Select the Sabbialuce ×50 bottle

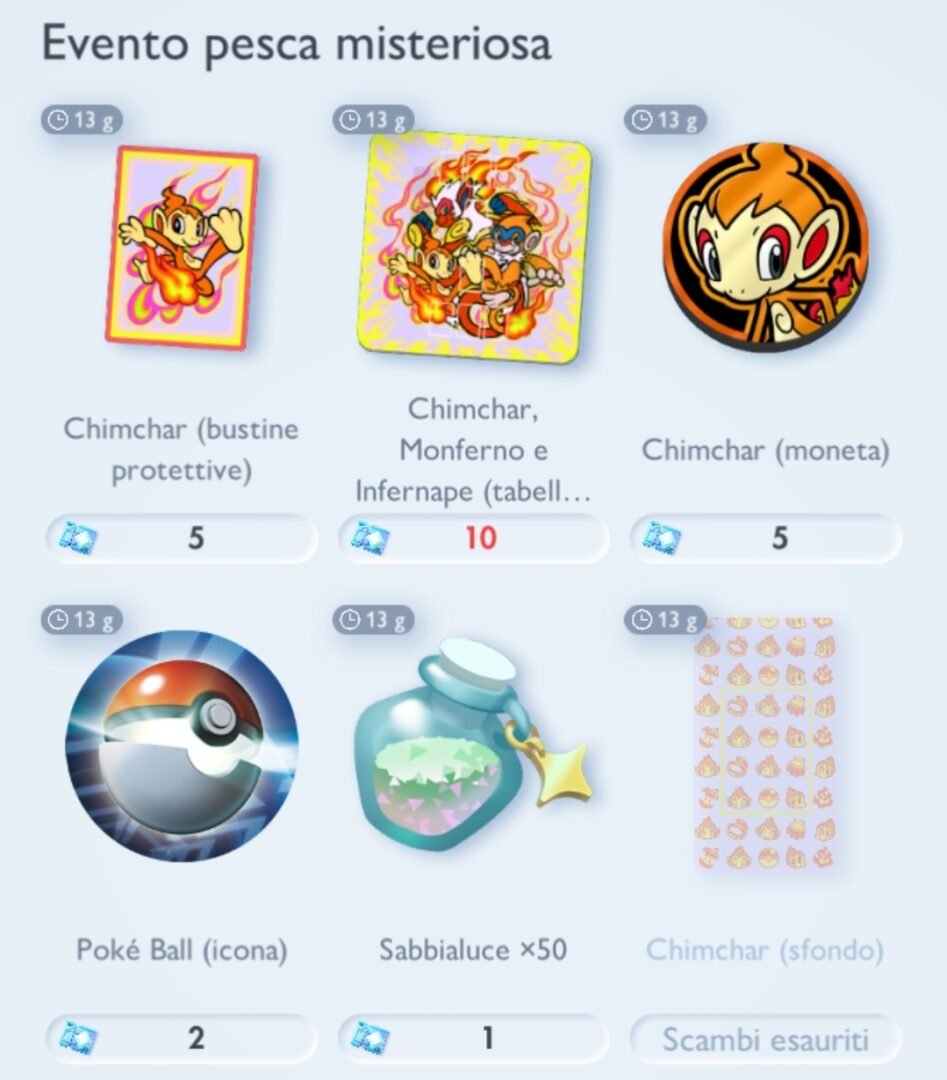[x=472, y=745]
